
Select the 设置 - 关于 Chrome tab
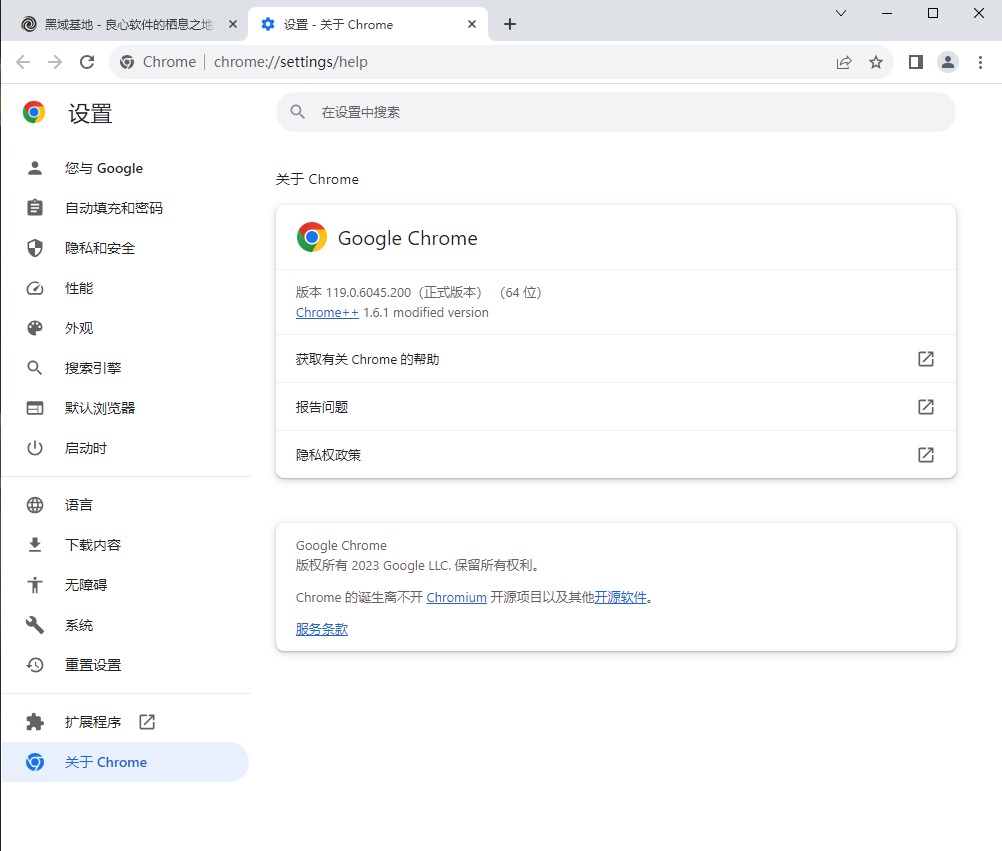point(367,24)
